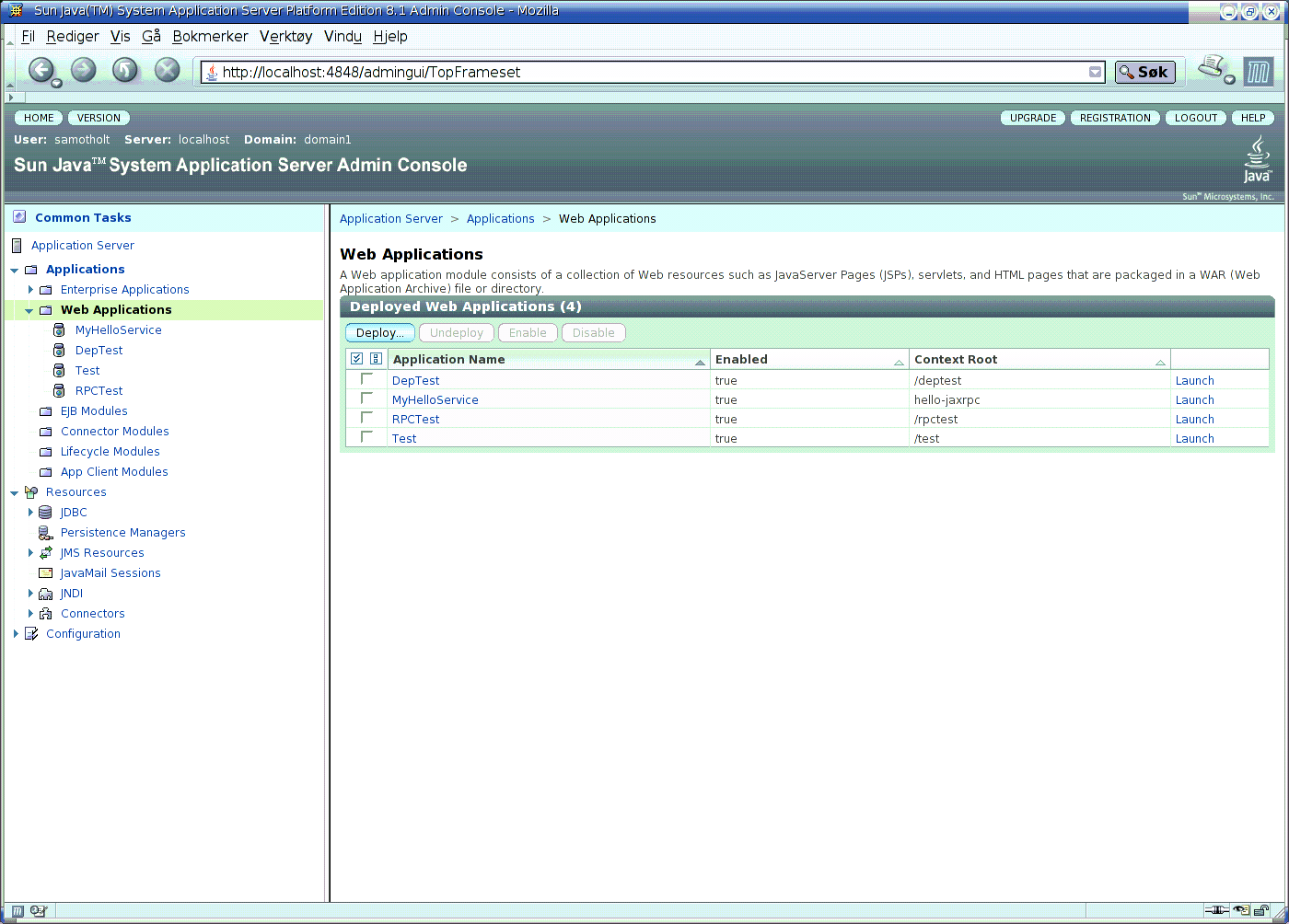Open the URL bar history dropdown
Image resolution: width=1289 pixels, height=924 pixels.
click(x=1095, y=72)
